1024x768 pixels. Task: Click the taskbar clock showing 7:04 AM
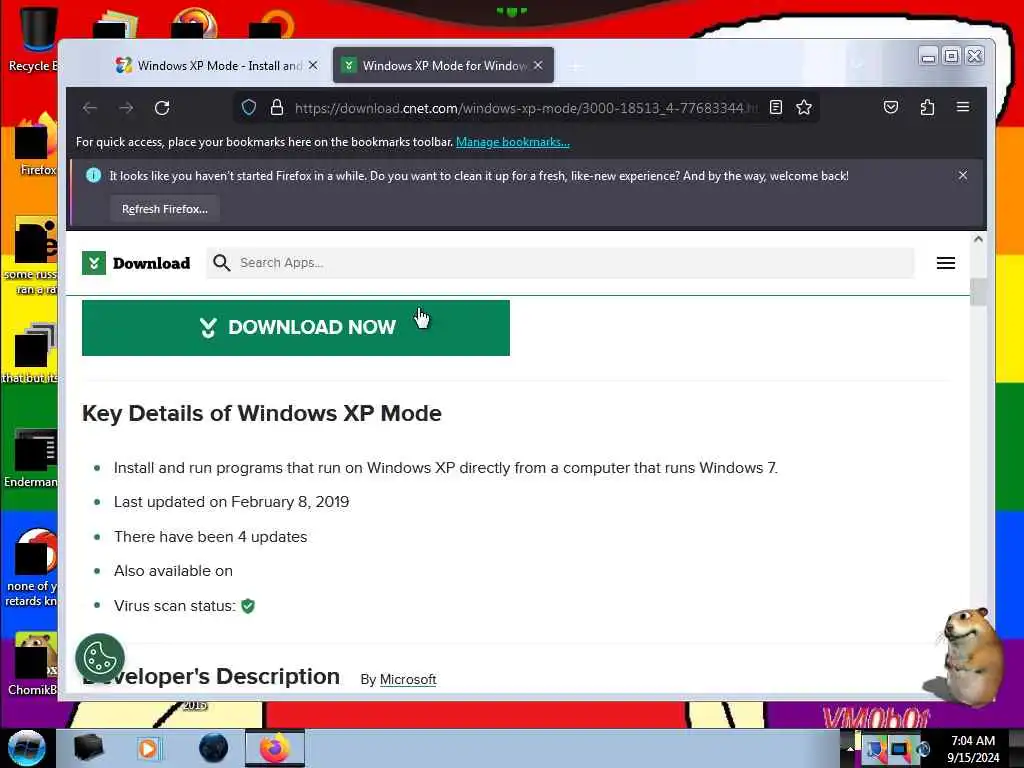973,749
